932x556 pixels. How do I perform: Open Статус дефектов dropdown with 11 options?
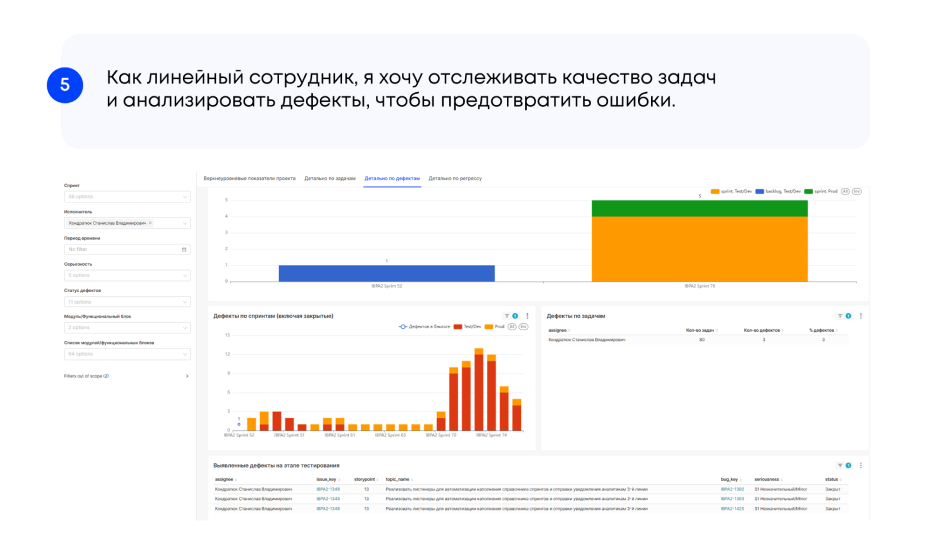click(127, 301)
